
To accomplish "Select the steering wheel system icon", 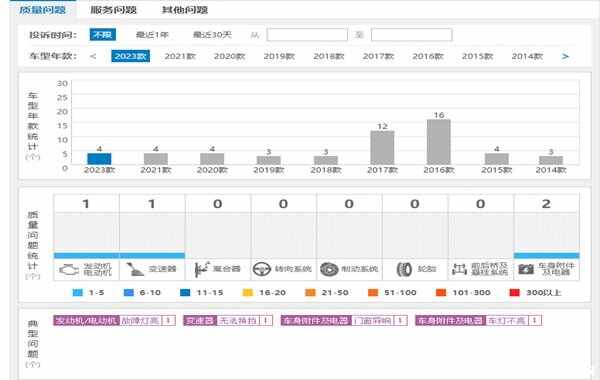I will click(262, 269).
